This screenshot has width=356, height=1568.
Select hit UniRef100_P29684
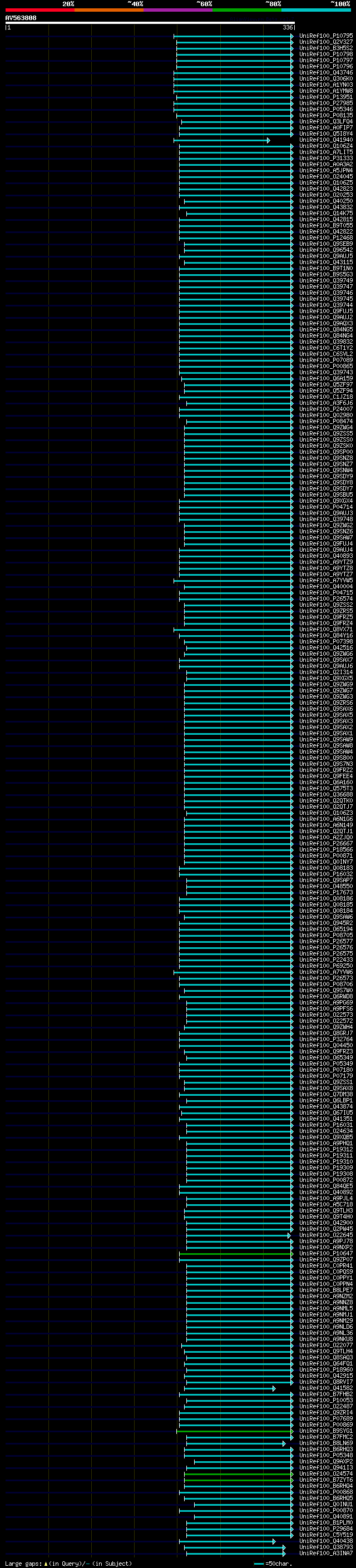click(x=326, y=1529)
